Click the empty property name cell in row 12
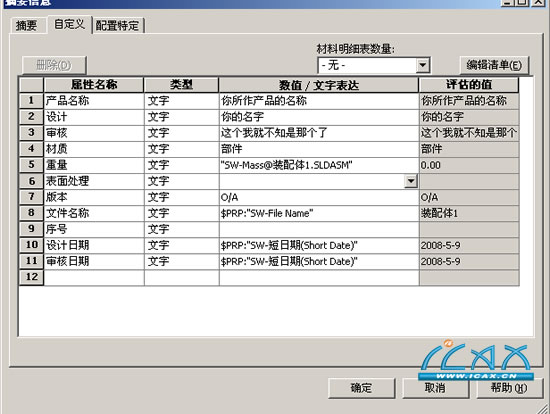550x414 pixels. (x=94, y=277)
